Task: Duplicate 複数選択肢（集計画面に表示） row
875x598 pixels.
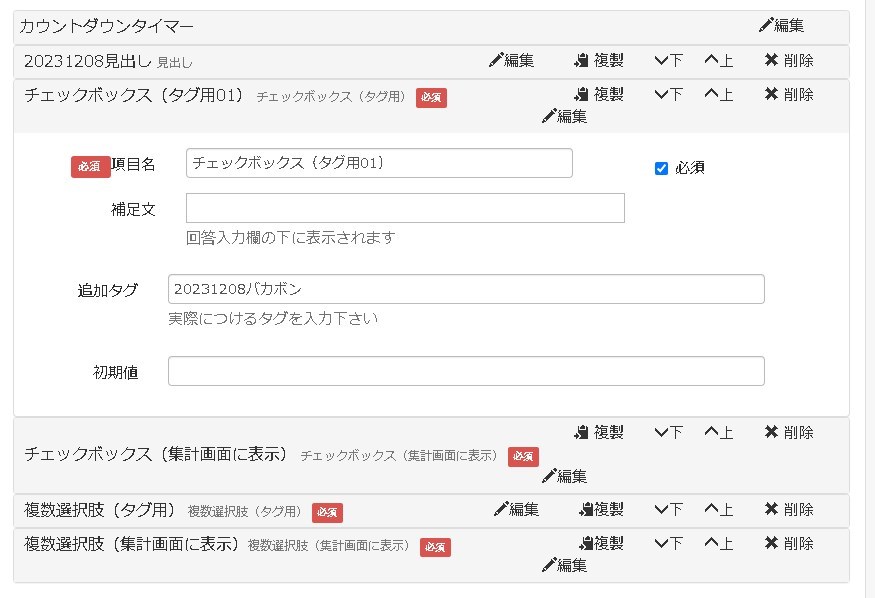Action: click(x=600, y=543)
